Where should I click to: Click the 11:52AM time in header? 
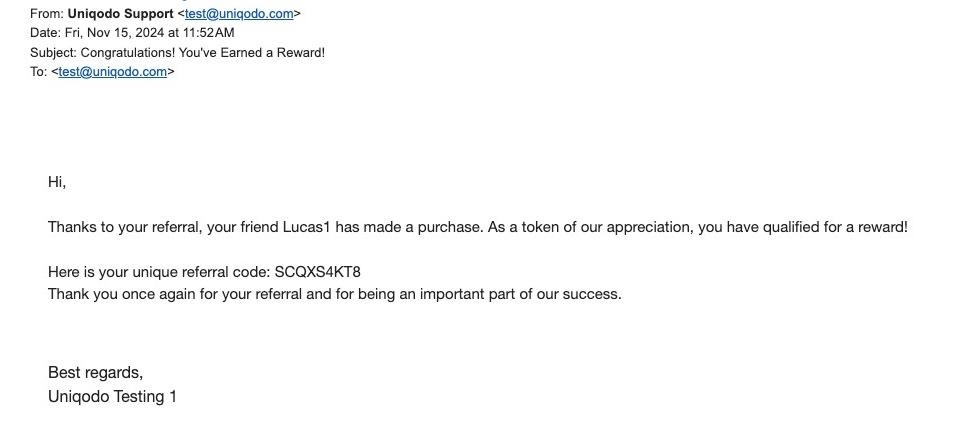coord(209,33)
